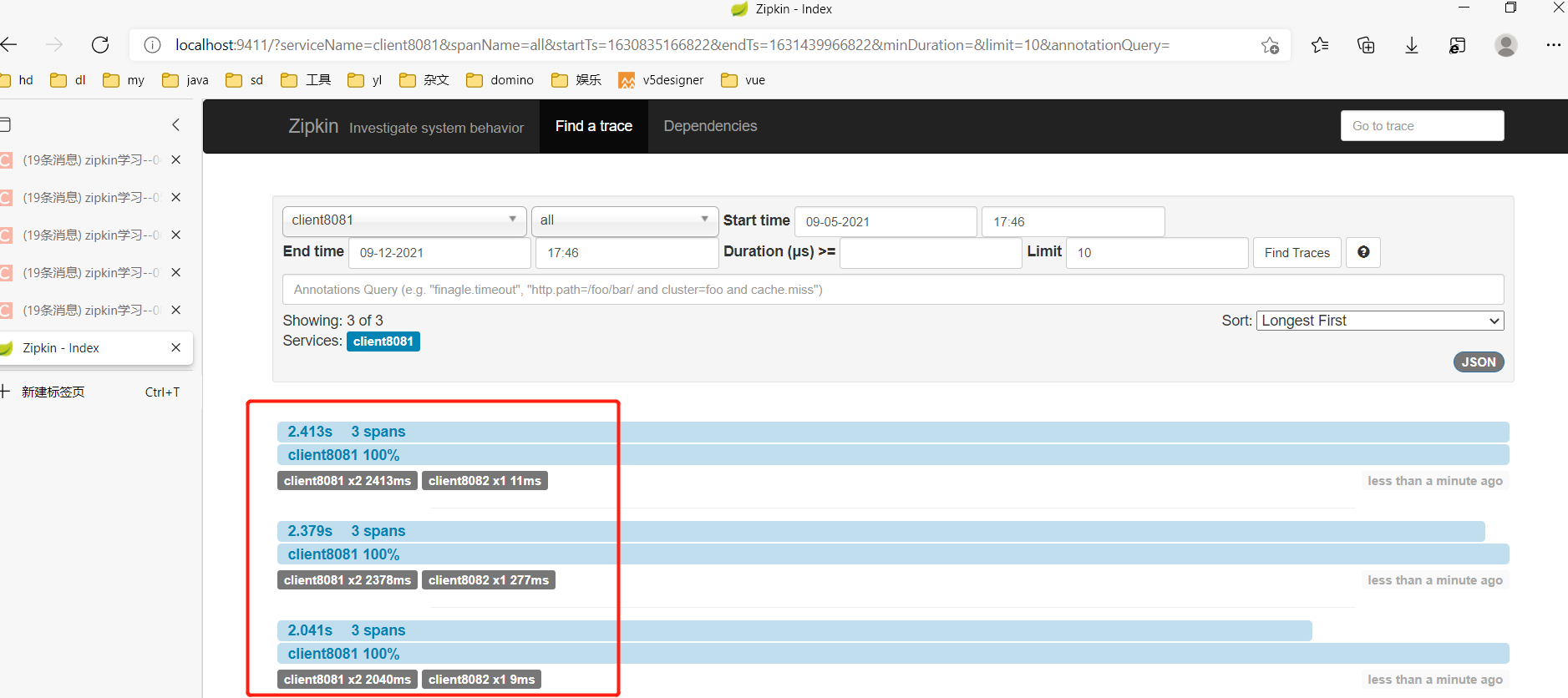Open the sd bookmarks folder
The width and height of the screenshot is (1568, 698).
pos(244,80)
